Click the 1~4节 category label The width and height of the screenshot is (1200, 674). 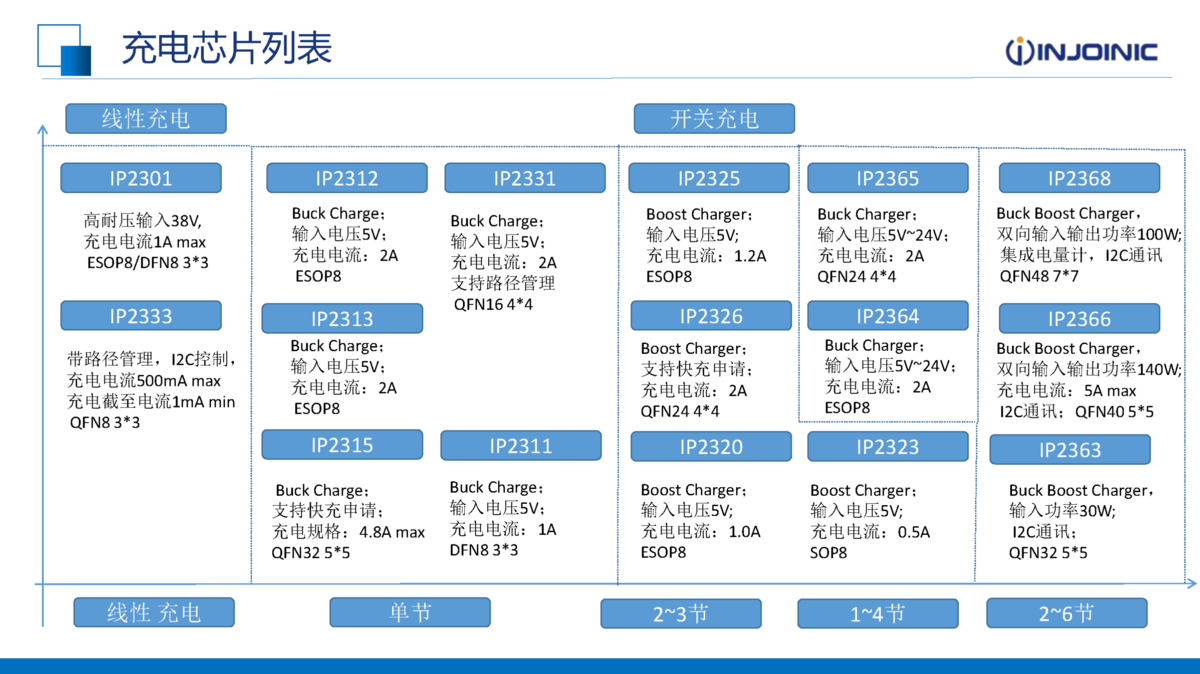pos(877,613)
